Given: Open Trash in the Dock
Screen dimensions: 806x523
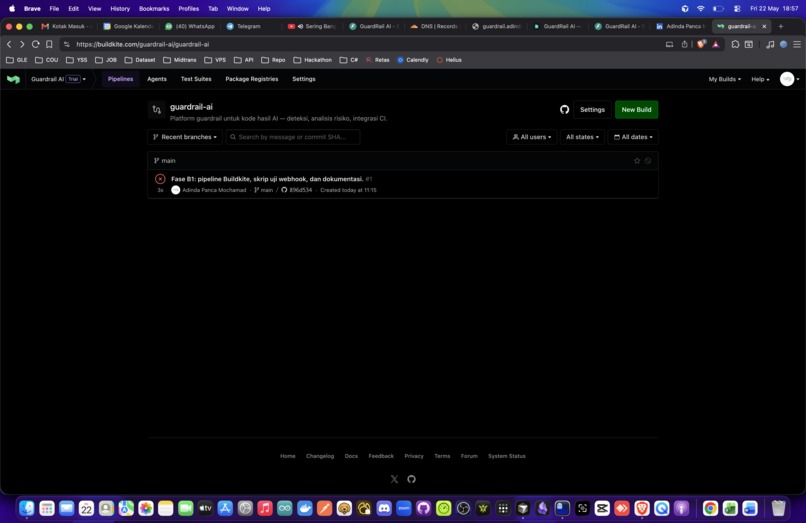Looking at the screenshot, I should [778, 508].
